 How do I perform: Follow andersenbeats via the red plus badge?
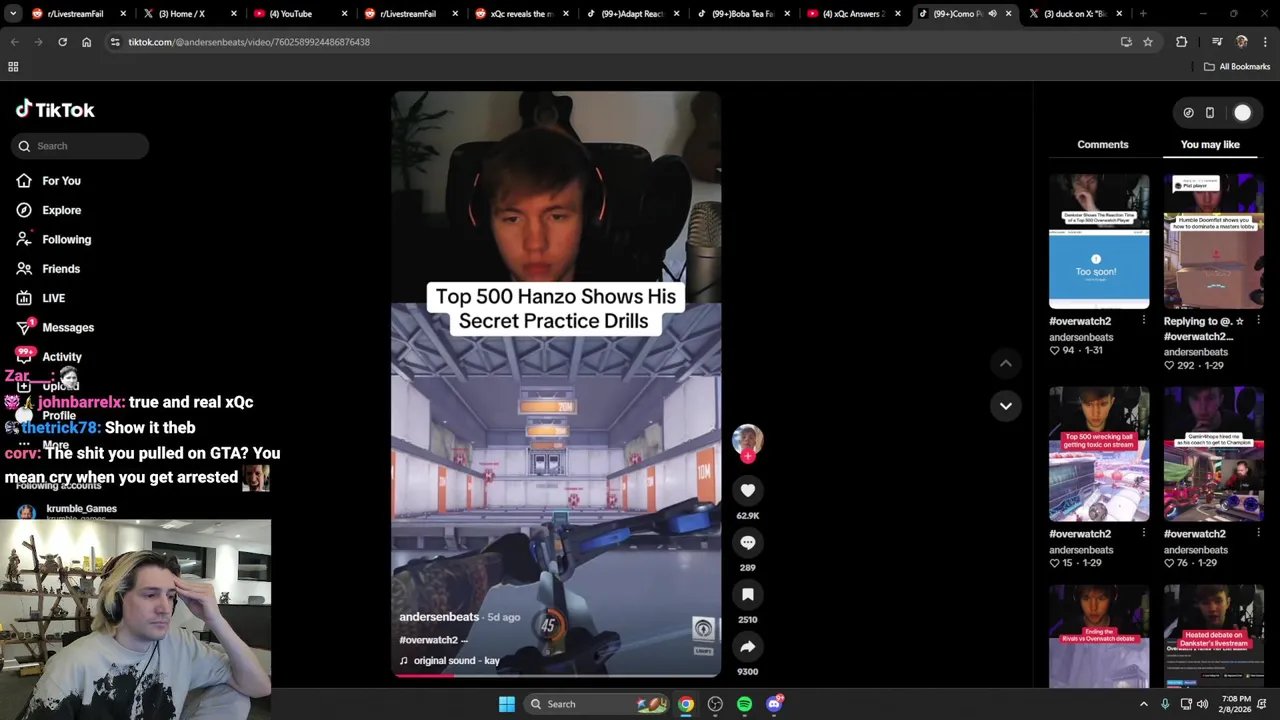(x=747, y=456)
